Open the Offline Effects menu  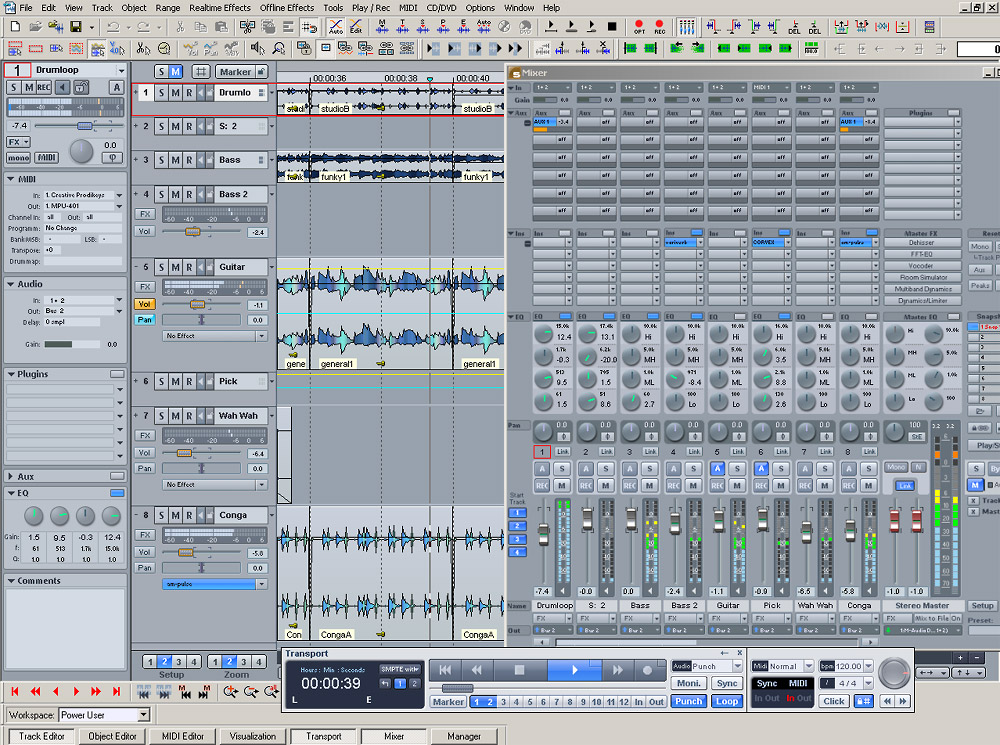[287, 8]
